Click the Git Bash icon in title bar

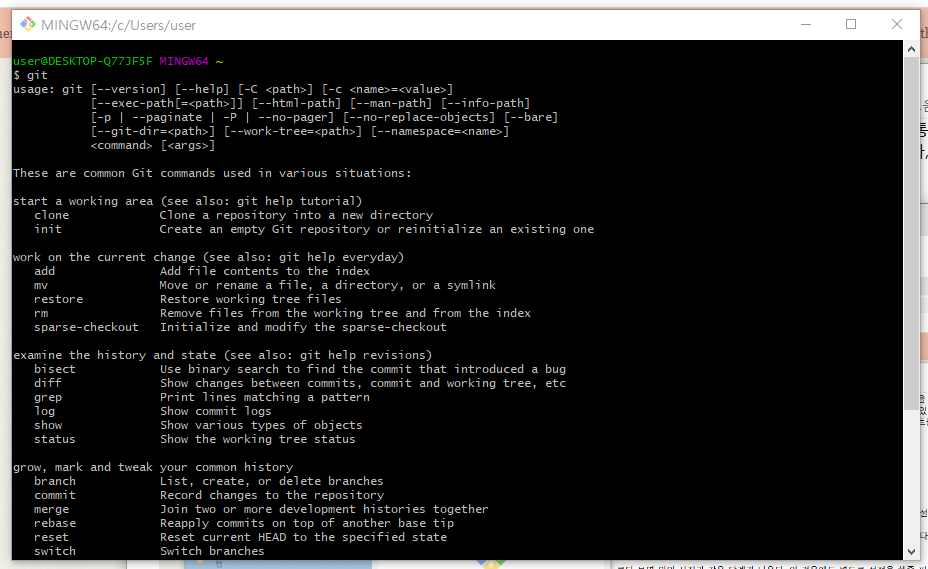27,24
